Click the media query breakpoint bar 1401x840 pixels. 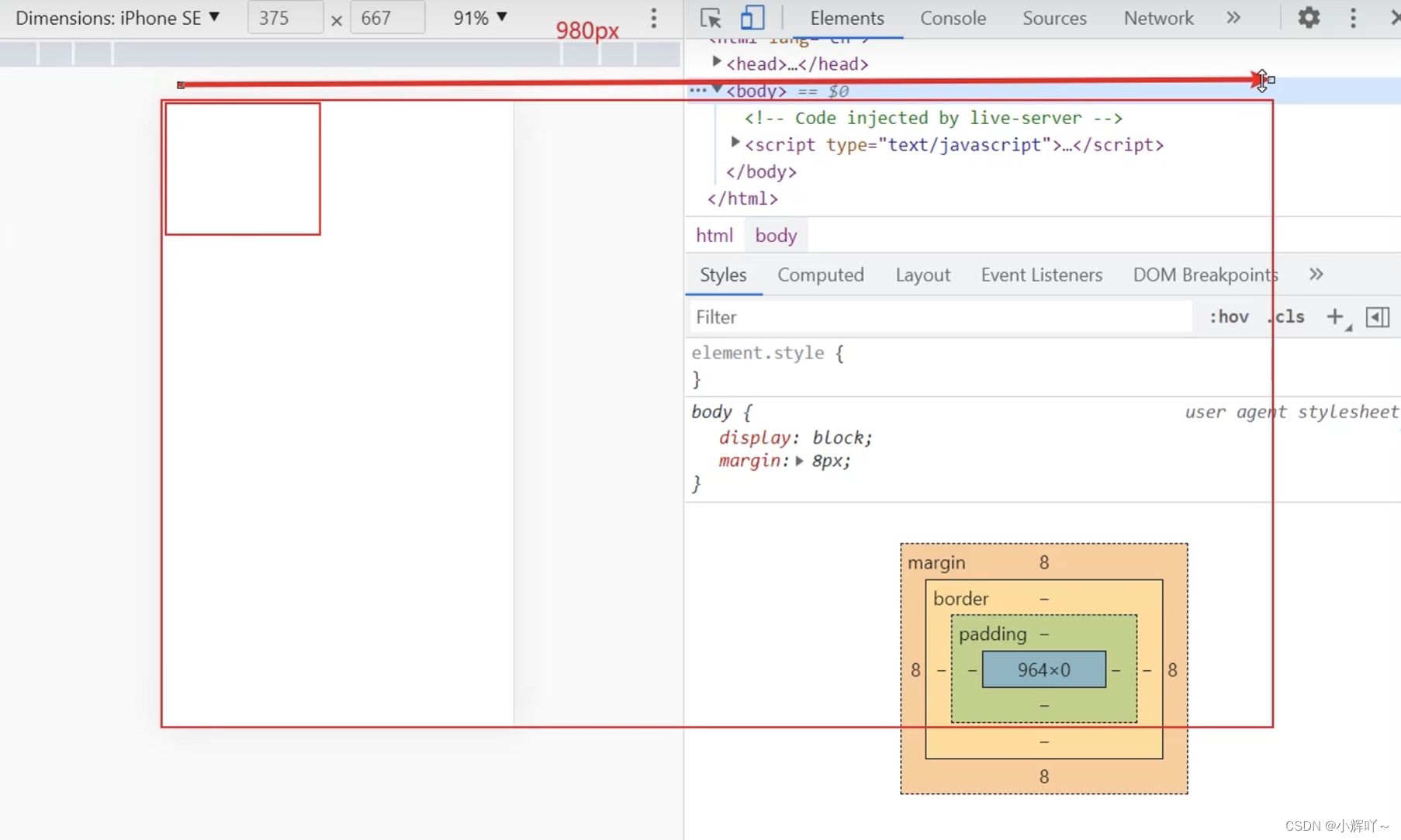(341, 54)
